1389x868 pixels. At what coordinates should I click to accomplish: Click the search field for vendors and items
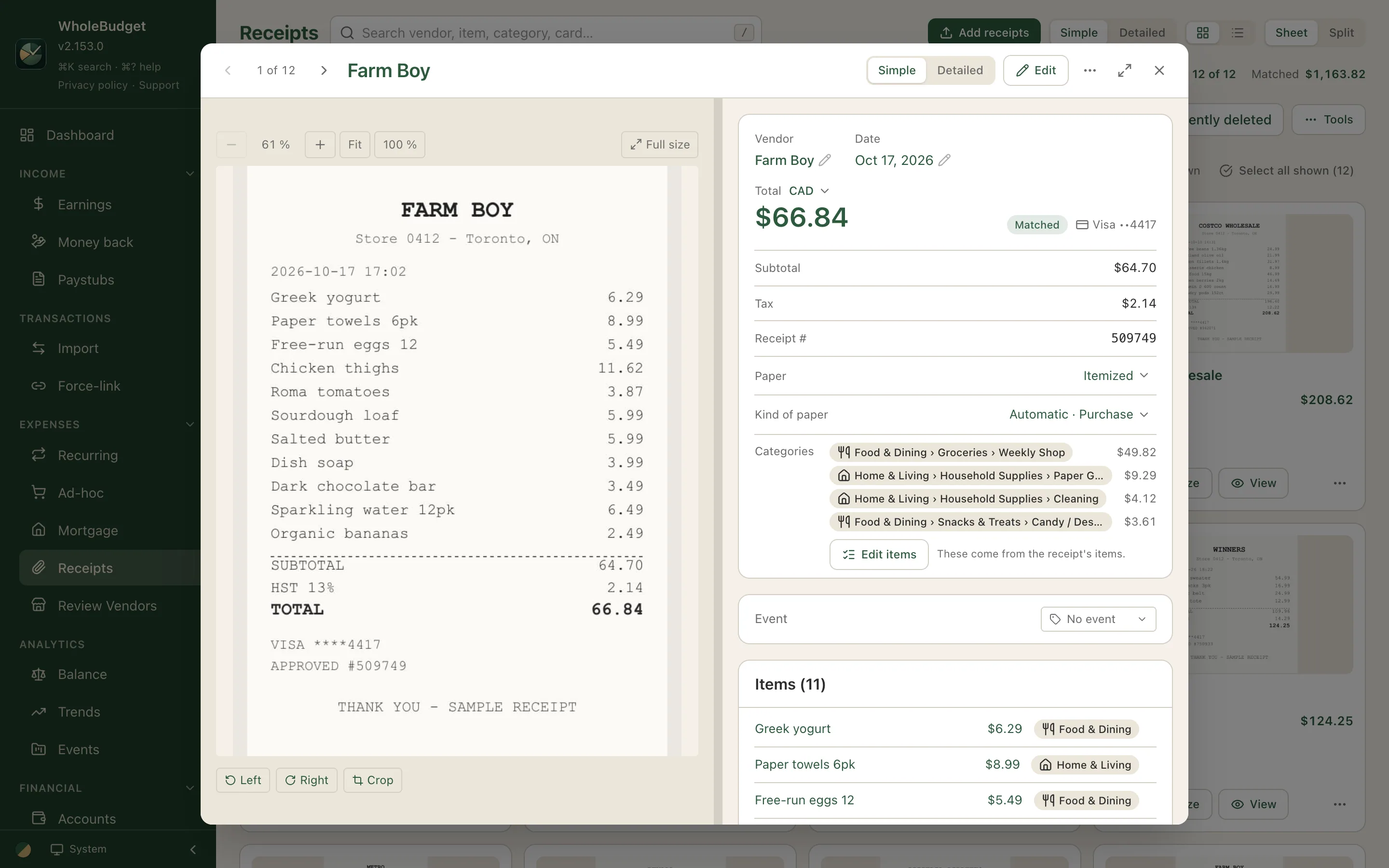pyautogui.click(x=545, y=33)
